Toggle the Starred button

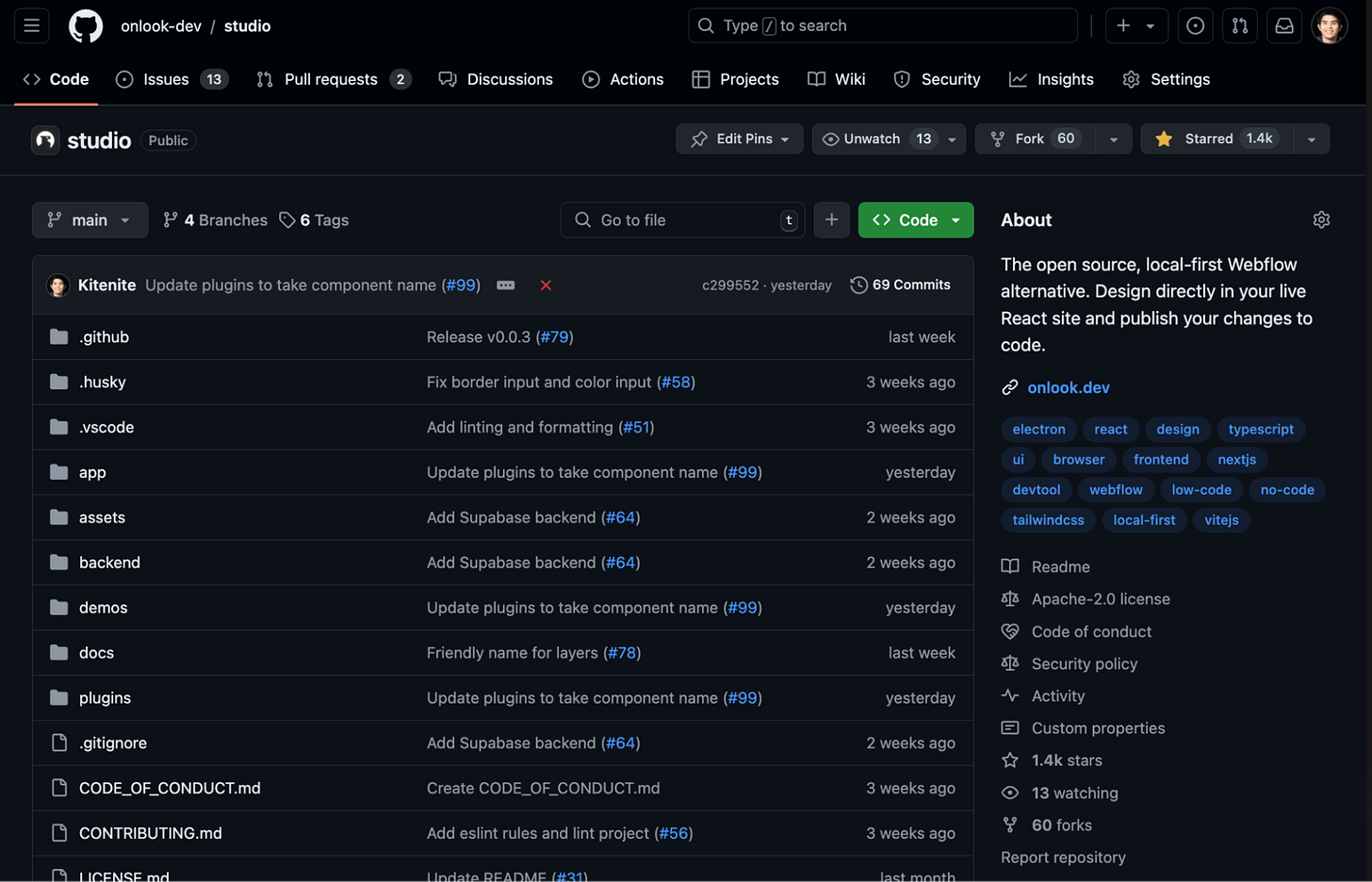pyautogui.click(x=1216, y=139)
